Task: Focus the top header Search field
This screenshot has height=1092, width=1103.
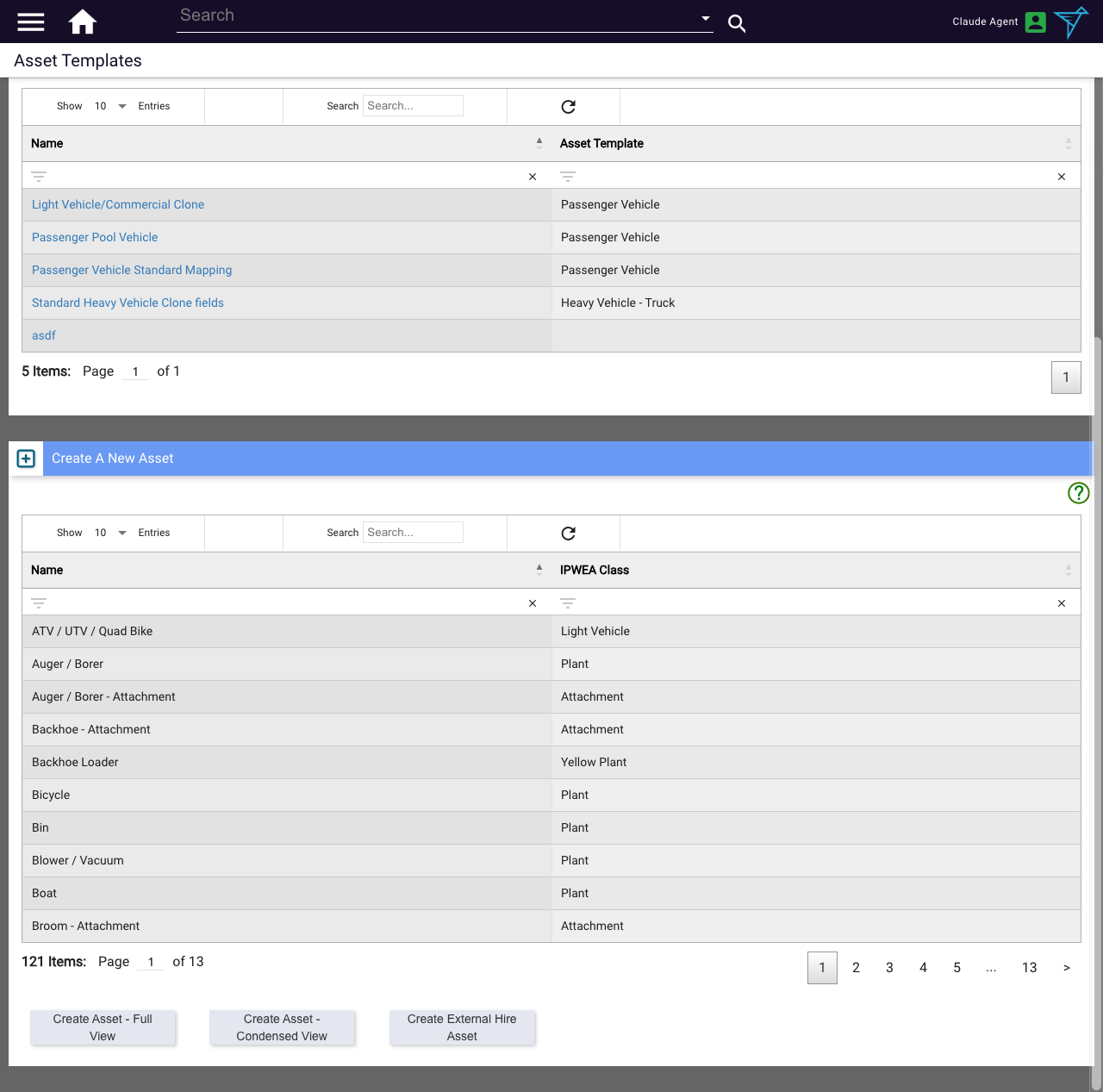Action: point(435,16)
